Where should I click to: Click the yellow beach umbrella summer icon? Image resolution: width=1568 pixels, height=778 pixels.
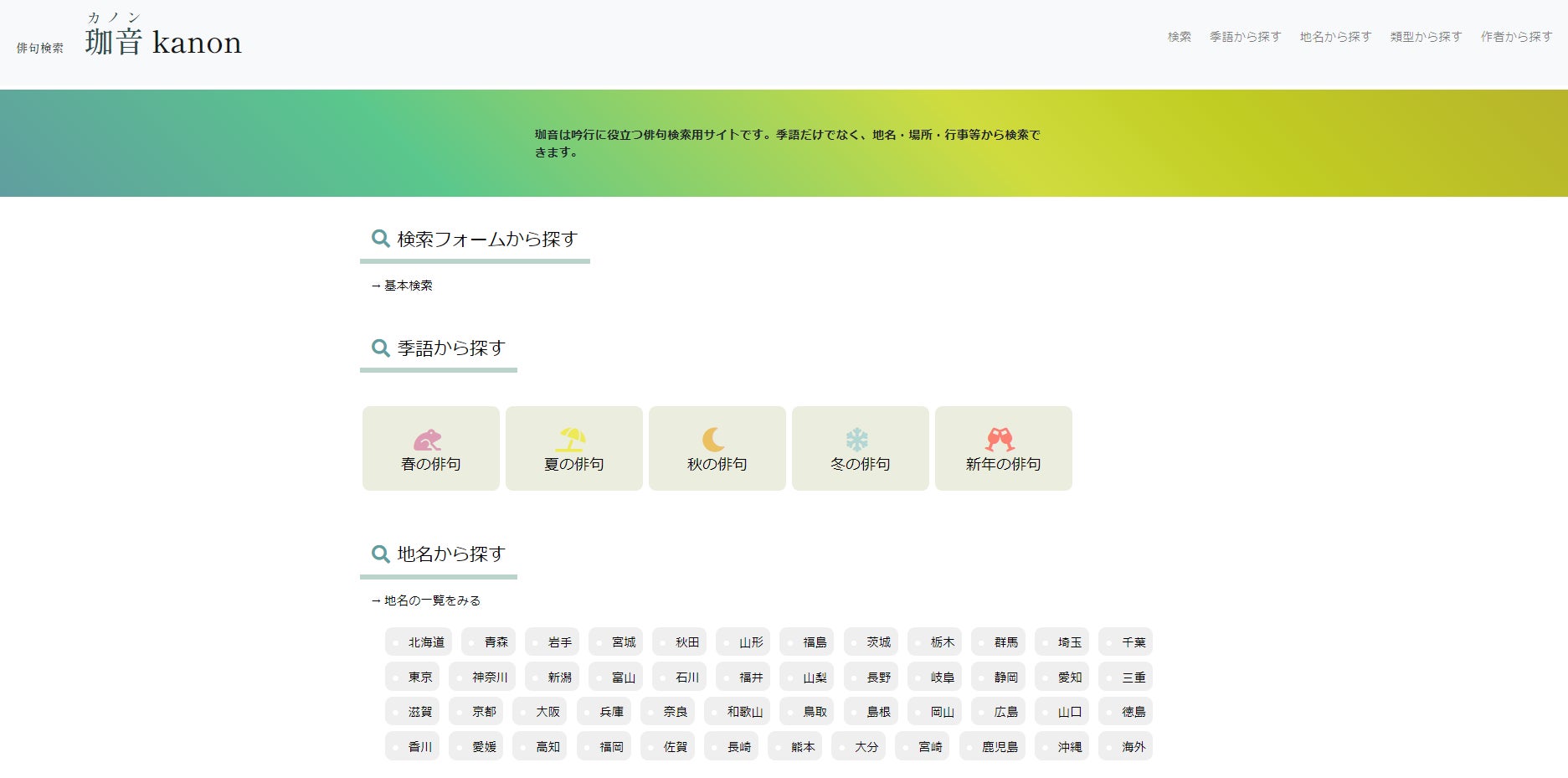[x=572, y=440]
